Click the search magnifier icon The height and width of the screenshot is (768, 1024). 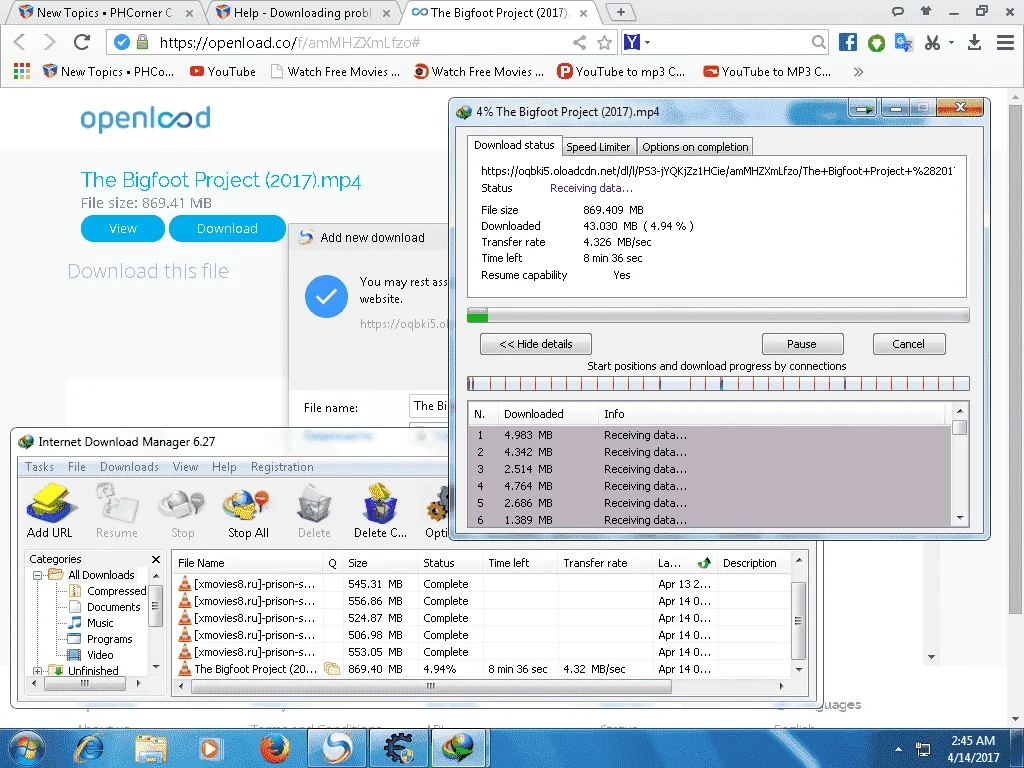click(x=818, y=42)
